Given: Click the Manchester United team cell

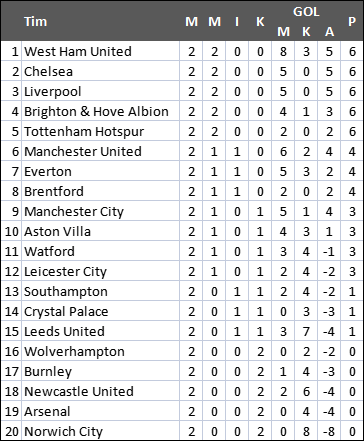Looking at the screenshot, I should [x=100, y=151].
